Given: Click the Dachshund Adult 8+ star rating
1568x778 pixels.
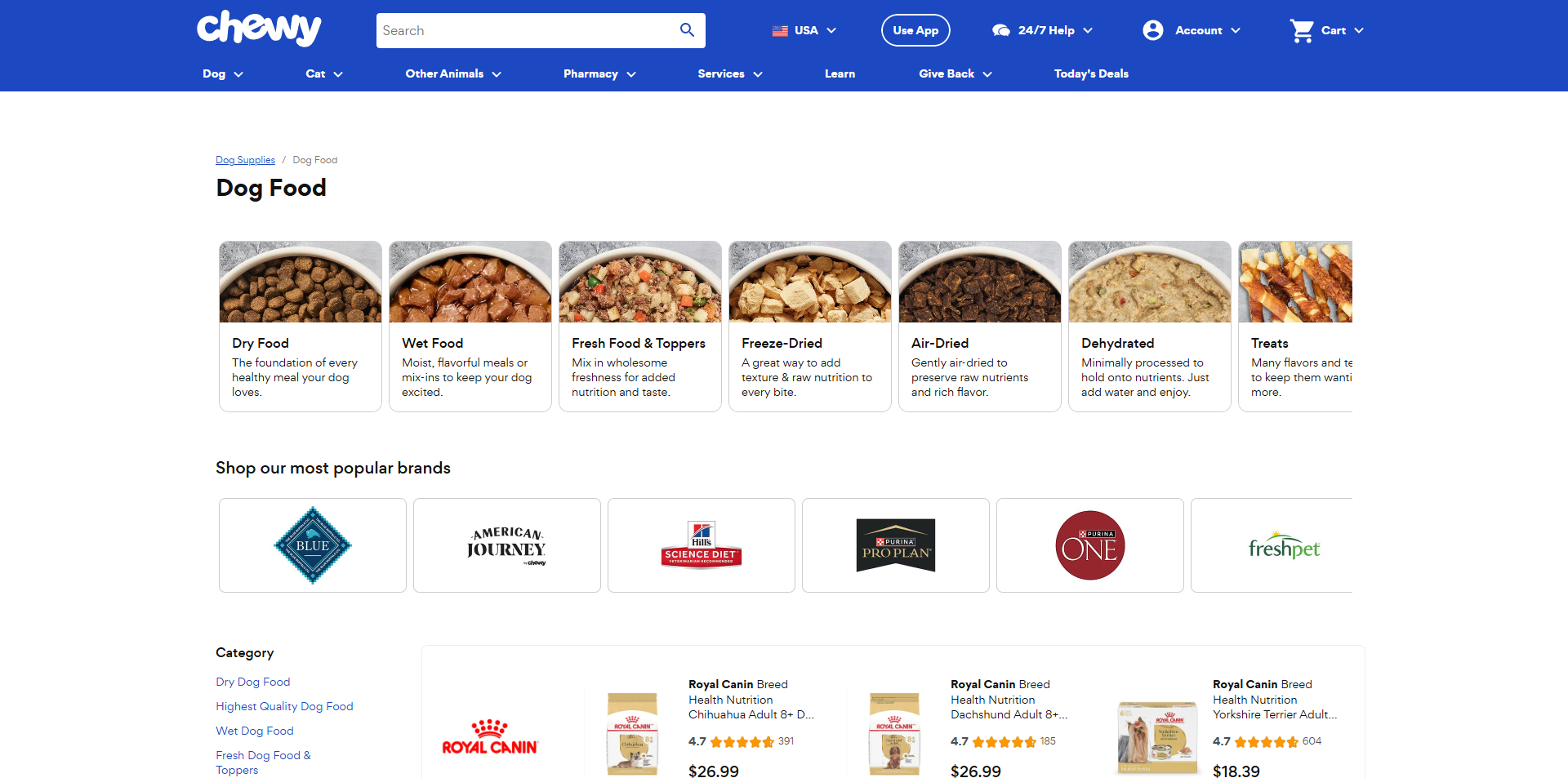Looking at the screenshot, I should coord(1004,742).
